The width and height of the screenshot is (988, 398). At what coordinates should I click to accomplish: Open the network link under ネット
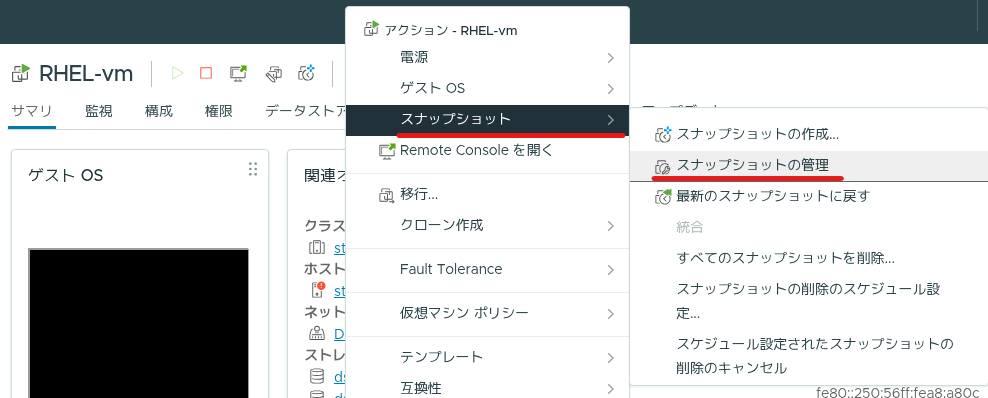340,334
